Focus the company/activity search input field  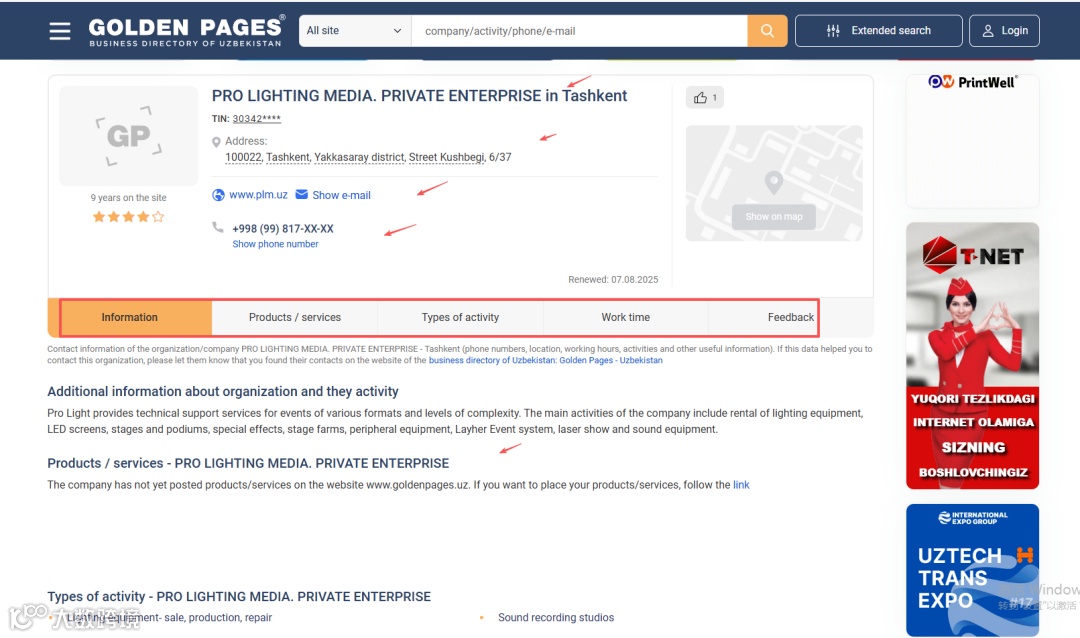pos(579,31)
